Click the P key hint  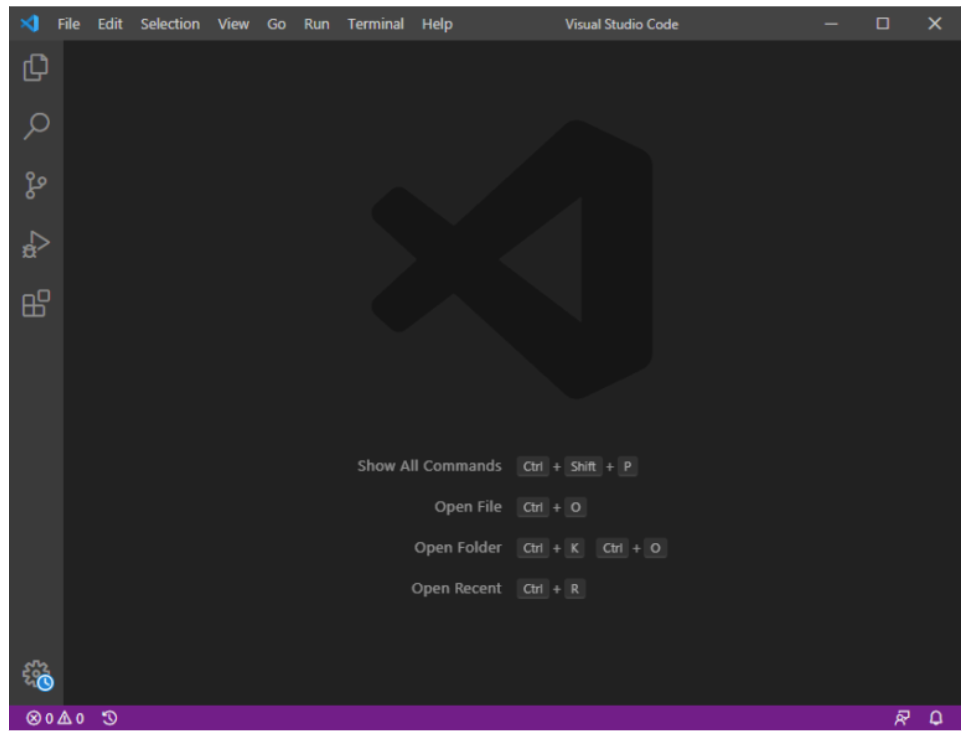[627, 466]
